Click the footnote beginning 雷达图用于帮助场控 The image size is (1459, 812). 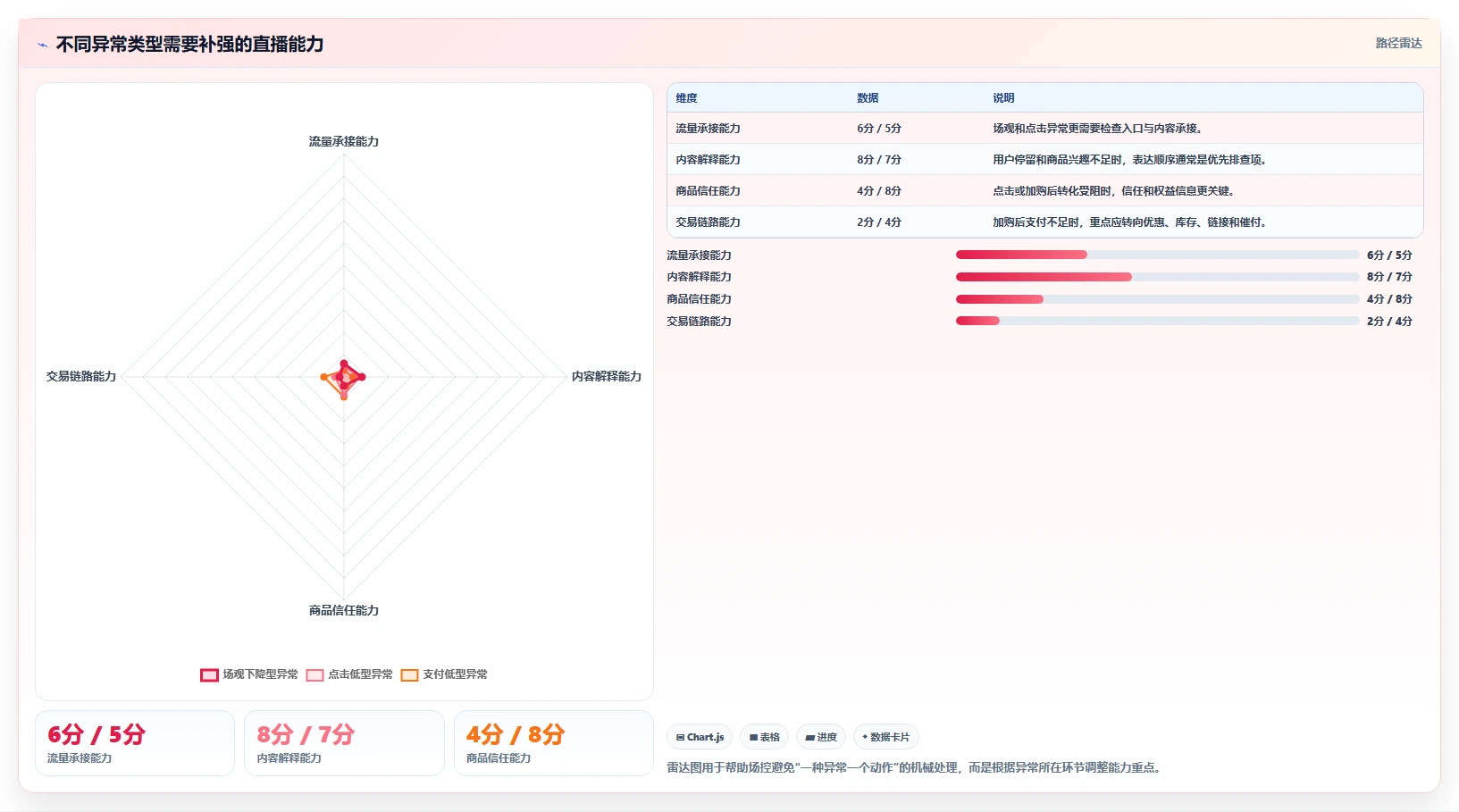pyautogui.click(x=914, y=767)
